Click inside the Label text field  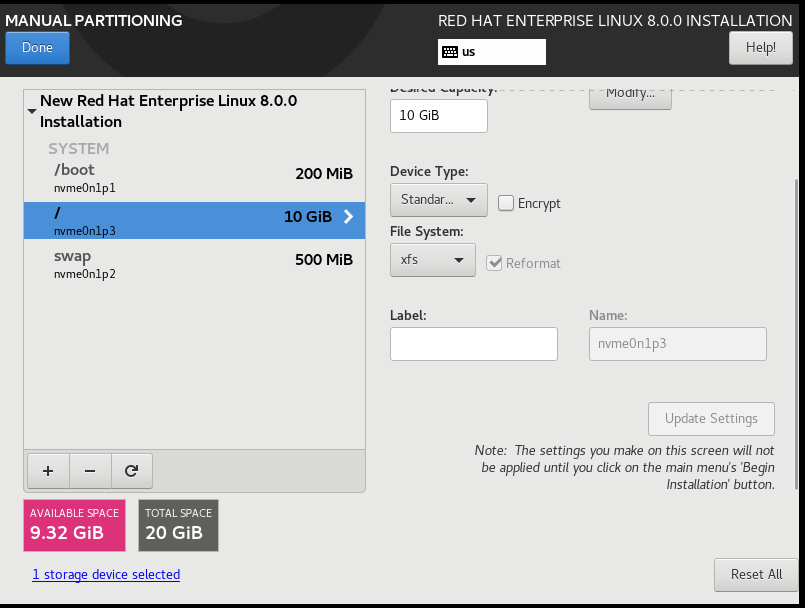pyautogui.click(x=473, y=343)
